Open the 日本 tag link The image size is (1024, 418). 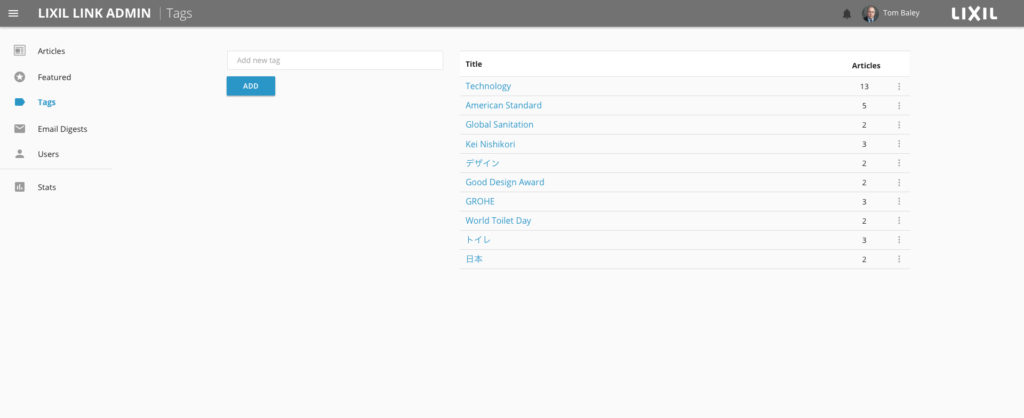[x=474, y=259]
